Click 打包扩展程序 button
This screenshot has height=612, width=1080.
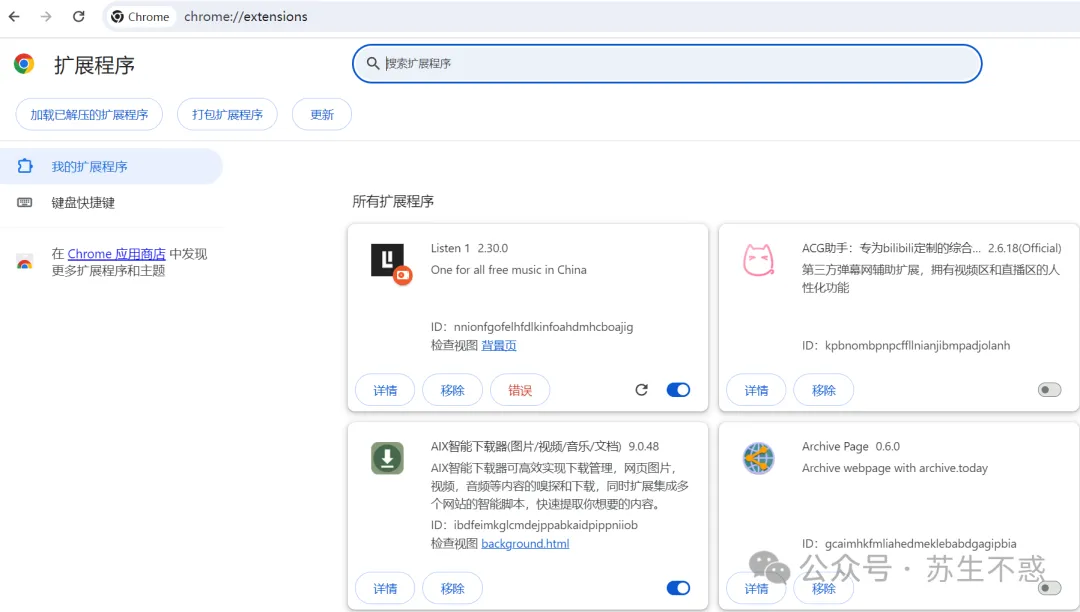[227, 114]
